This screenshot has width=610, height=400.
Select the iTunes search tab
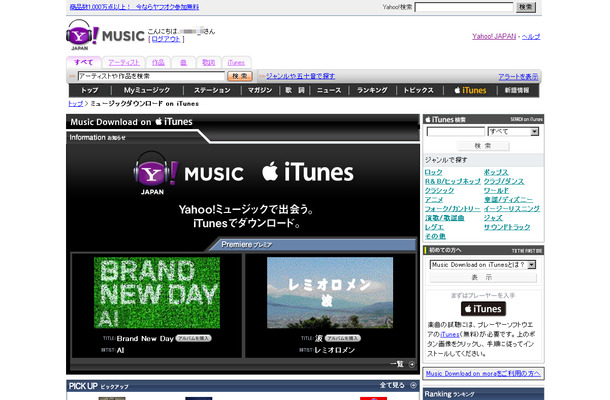(x=236, y=63)
